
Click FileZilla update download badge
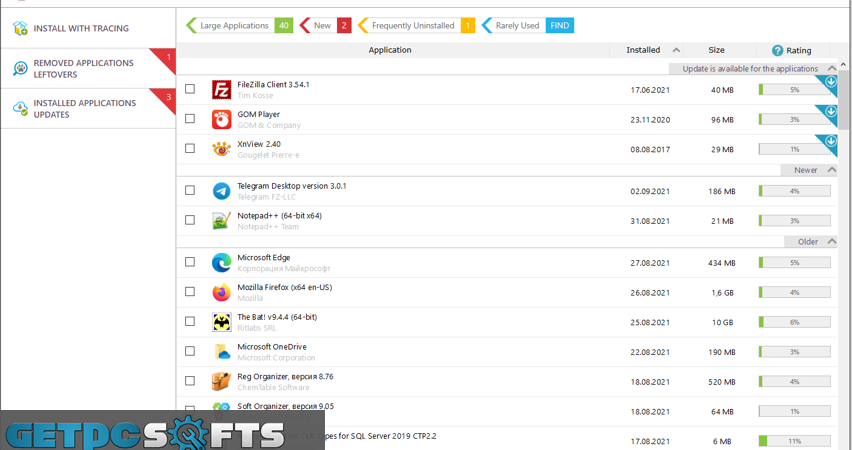pyautogui.click(x=830, y=82)
